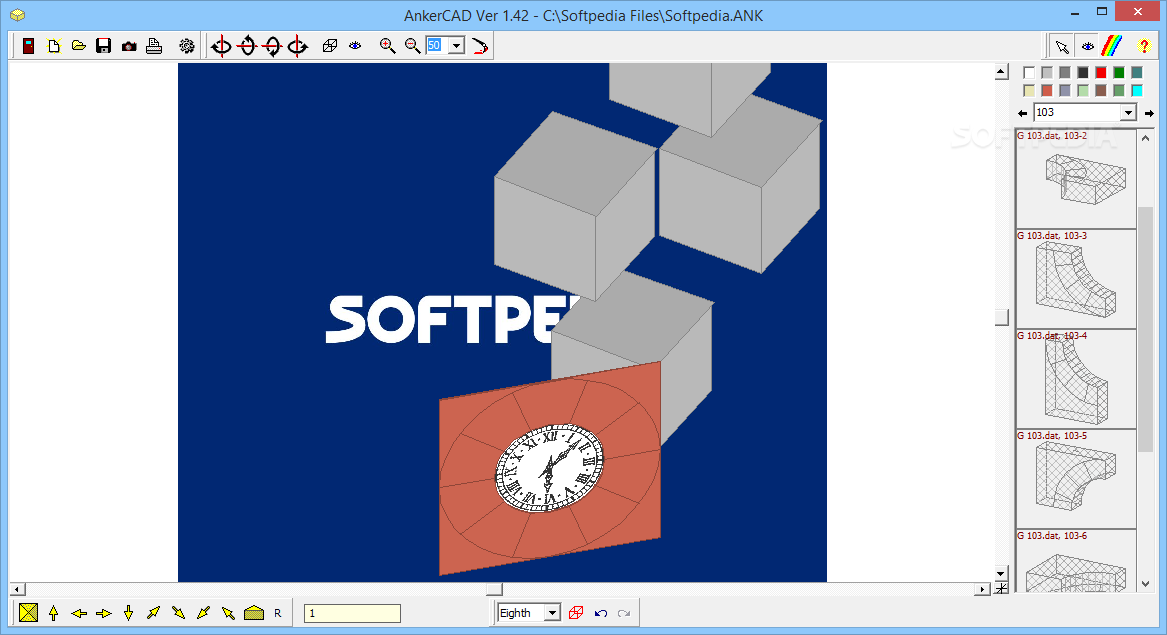The height and width of the screenshot is (635, 1167).
Task: Go to previous stone set with left arrow
Action: pos(1023,113)
